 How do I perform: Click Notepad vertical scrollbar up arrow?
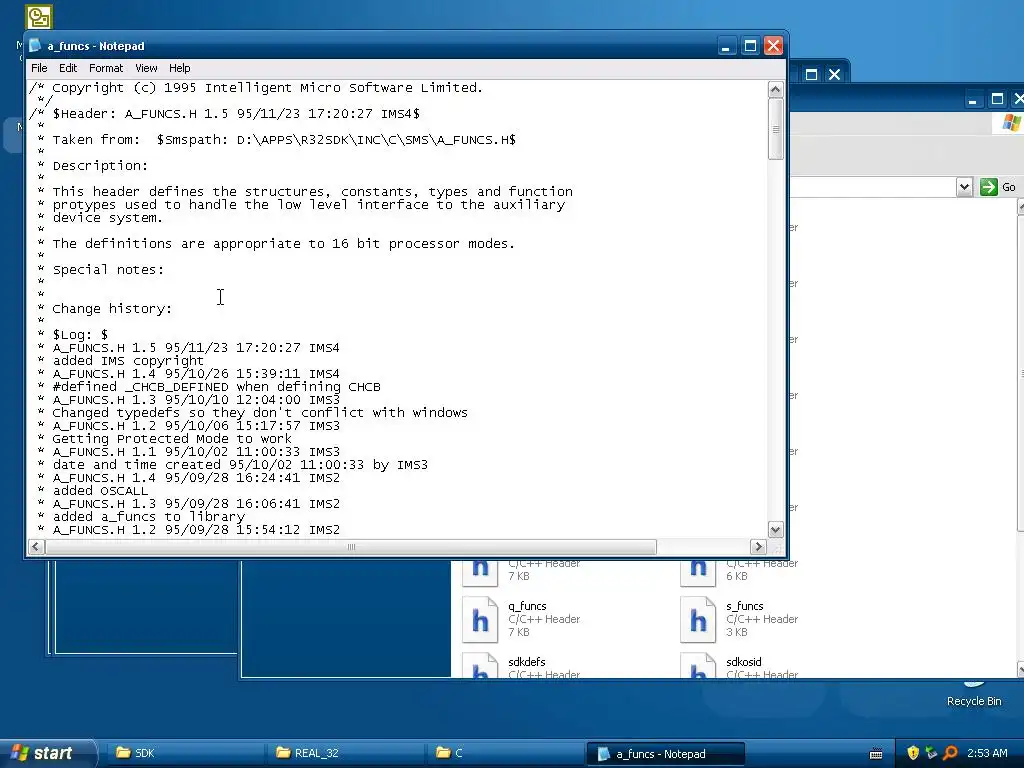coord(776,89)
